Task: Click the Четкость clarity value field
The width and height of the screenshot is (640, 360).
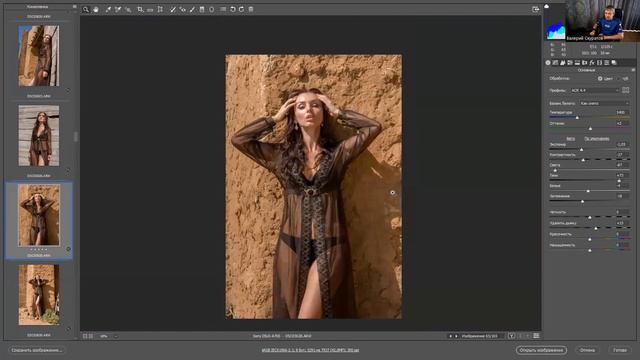Action: (x=622, y=212)
